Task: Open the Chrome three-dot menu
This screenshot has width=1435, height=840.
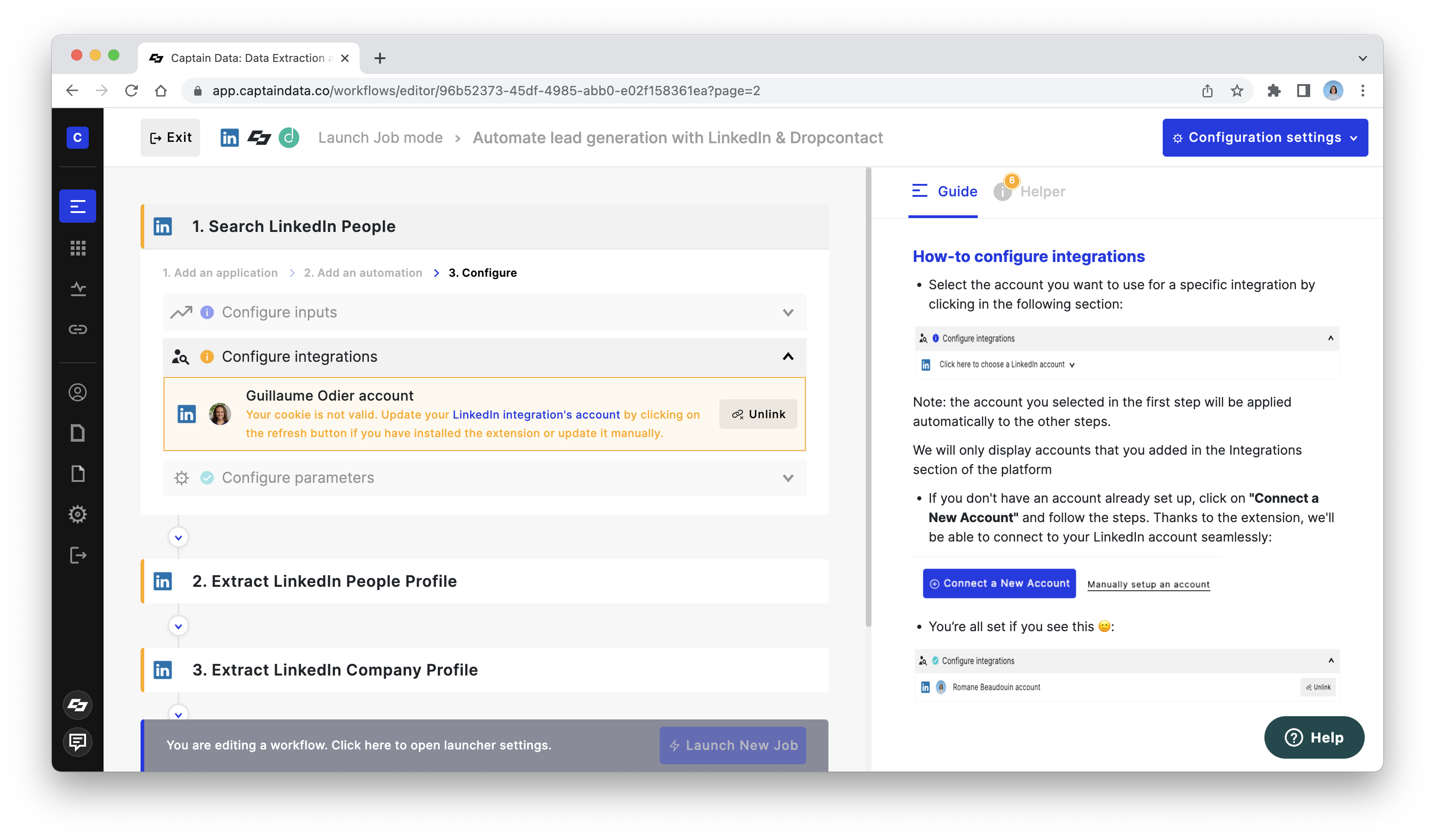Action: (x=1363, y=91)
